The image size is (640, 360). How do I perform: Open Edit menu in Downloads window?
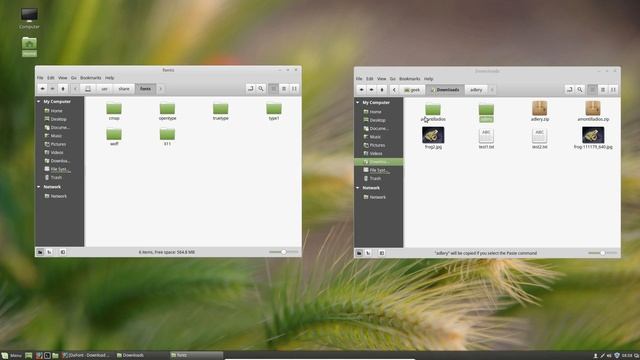pyautogui.click(x=370, y=79)
